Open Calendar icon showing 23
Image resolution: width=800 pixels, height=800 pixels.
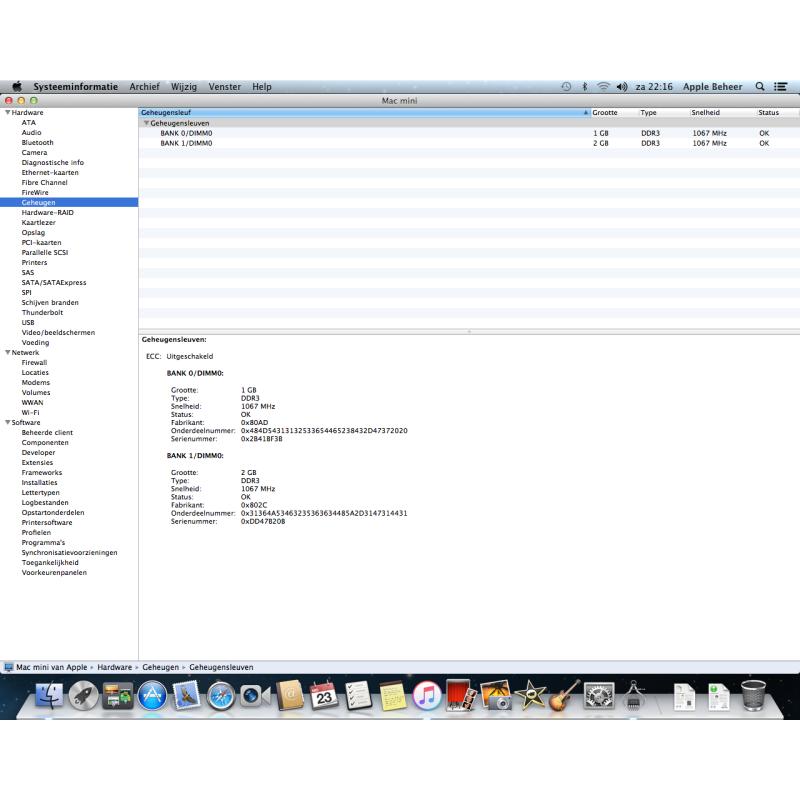click(324, 696)
